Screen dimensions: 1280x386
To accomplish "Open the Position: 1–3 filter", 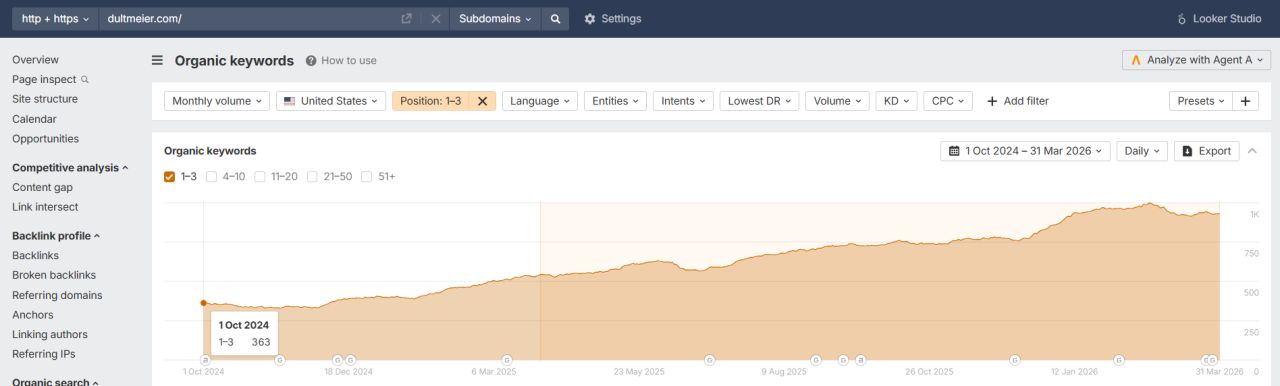I will tap(431, 101).
